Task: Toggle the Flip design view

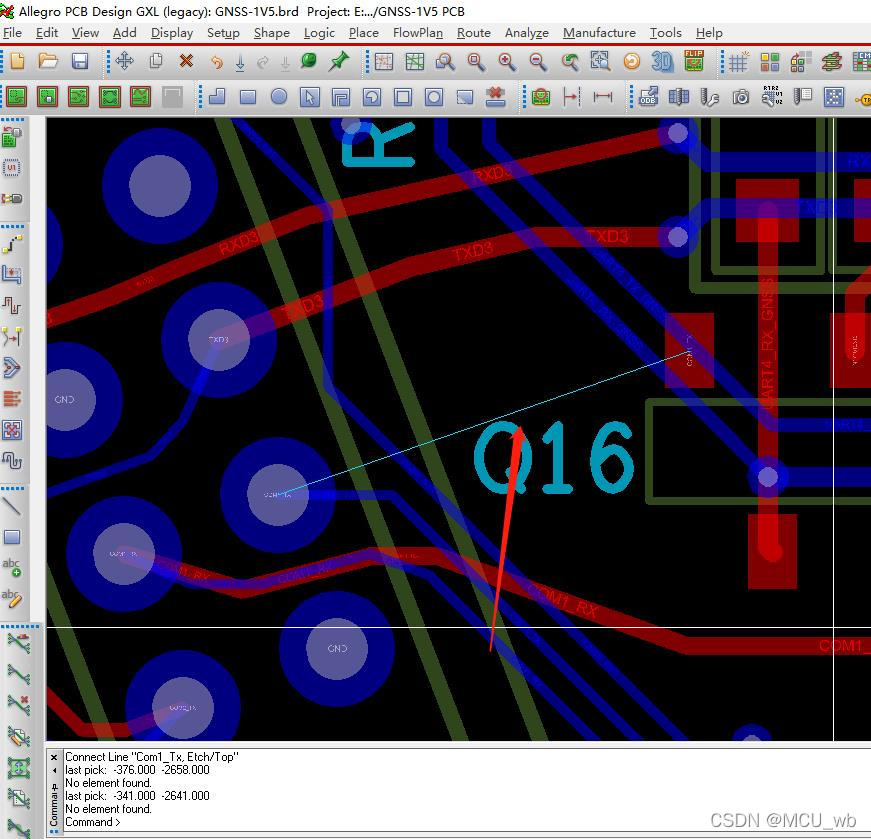Action: pyautogui.click(x=694, y=62)
